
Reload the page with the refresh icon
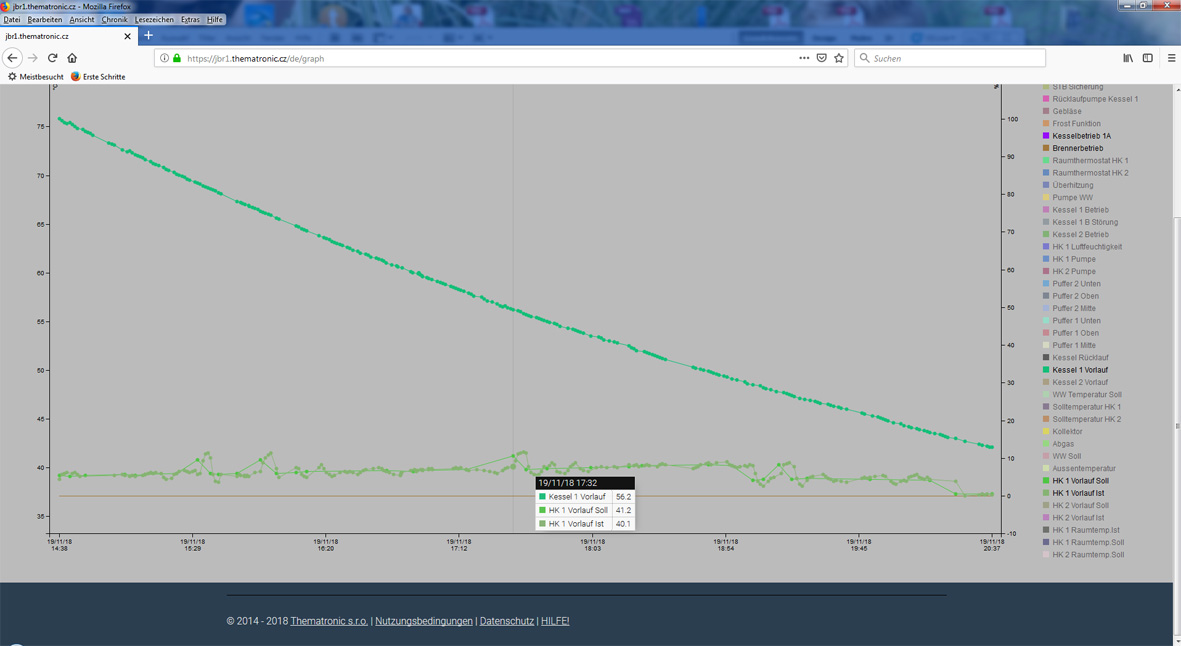[52, 58]
